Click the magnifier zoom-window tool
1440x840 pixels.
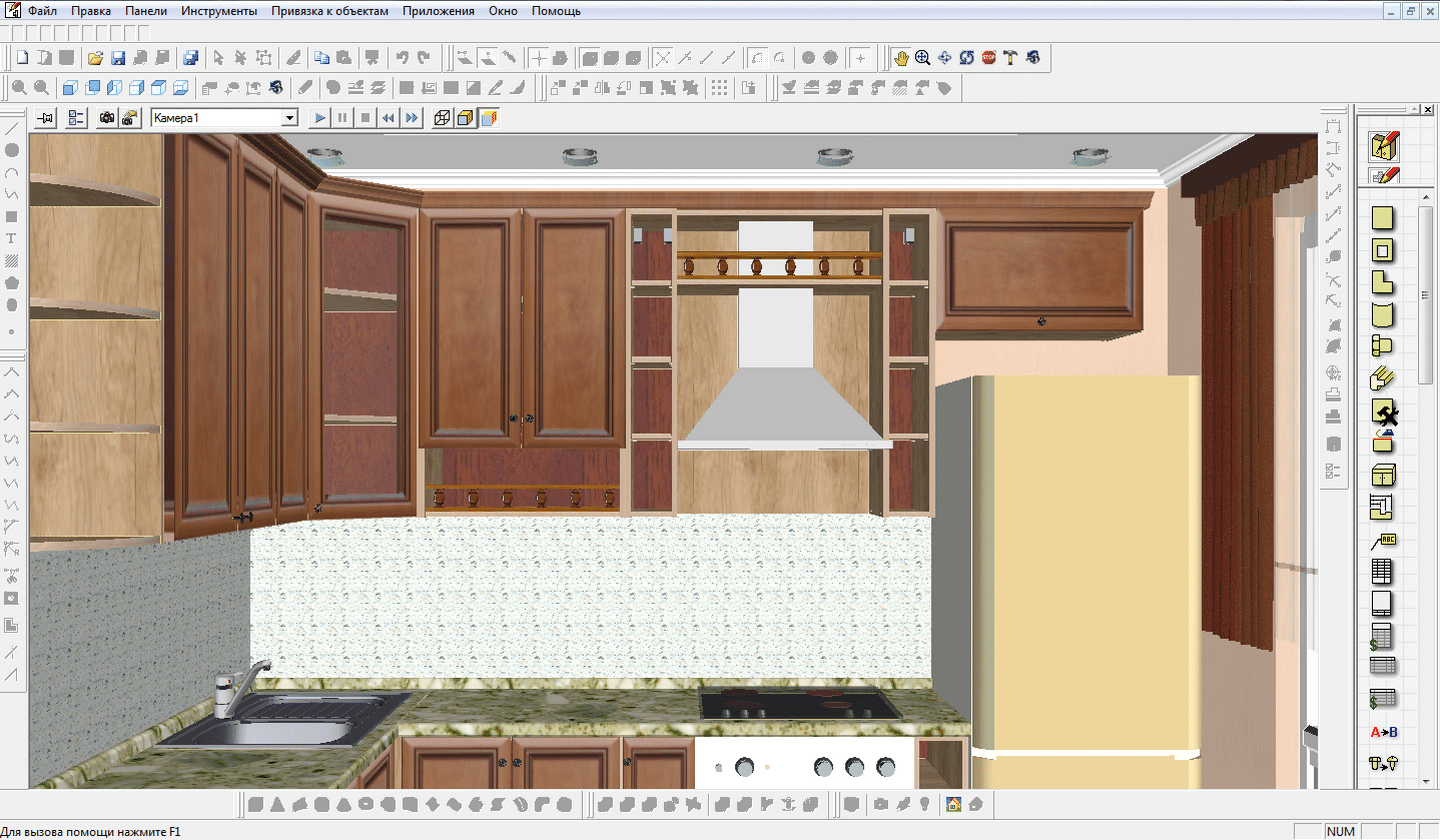pos(923,58)
